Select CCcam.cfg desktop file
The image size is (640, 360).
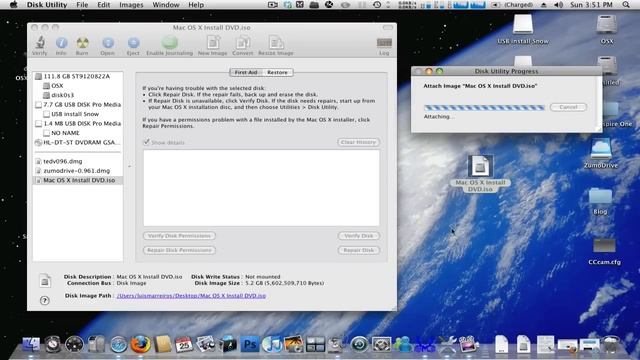click(604, 251)
